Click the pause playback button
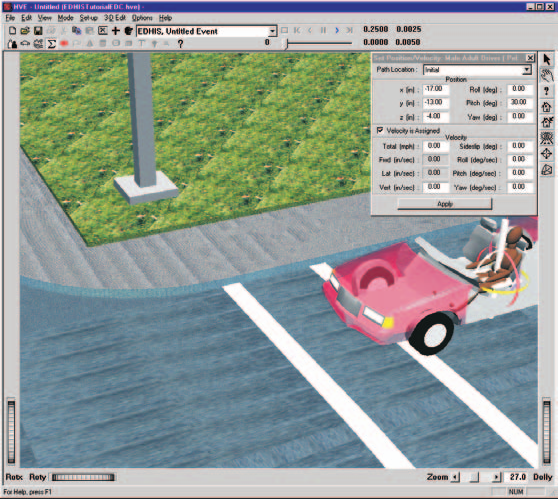 (x=323, y=30)
